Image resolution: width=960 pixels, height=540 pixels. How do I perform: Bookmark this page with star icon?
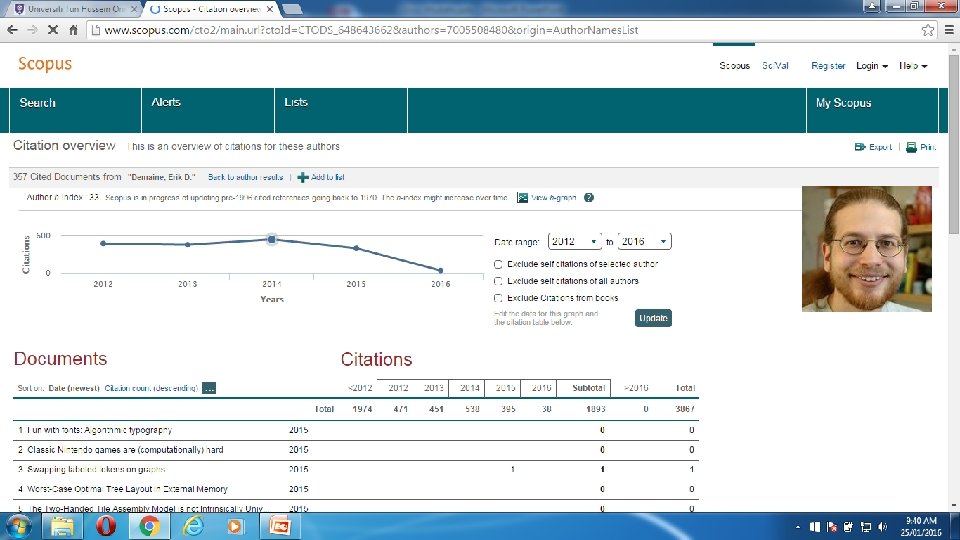[x=928, y=29]
